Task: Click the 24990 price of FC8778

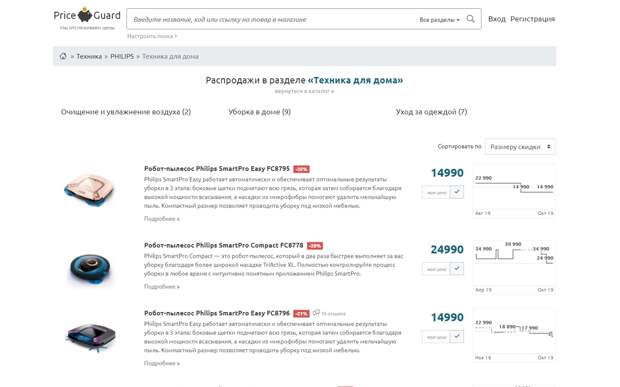Action: pyautogui.click(x=447, y=249)
